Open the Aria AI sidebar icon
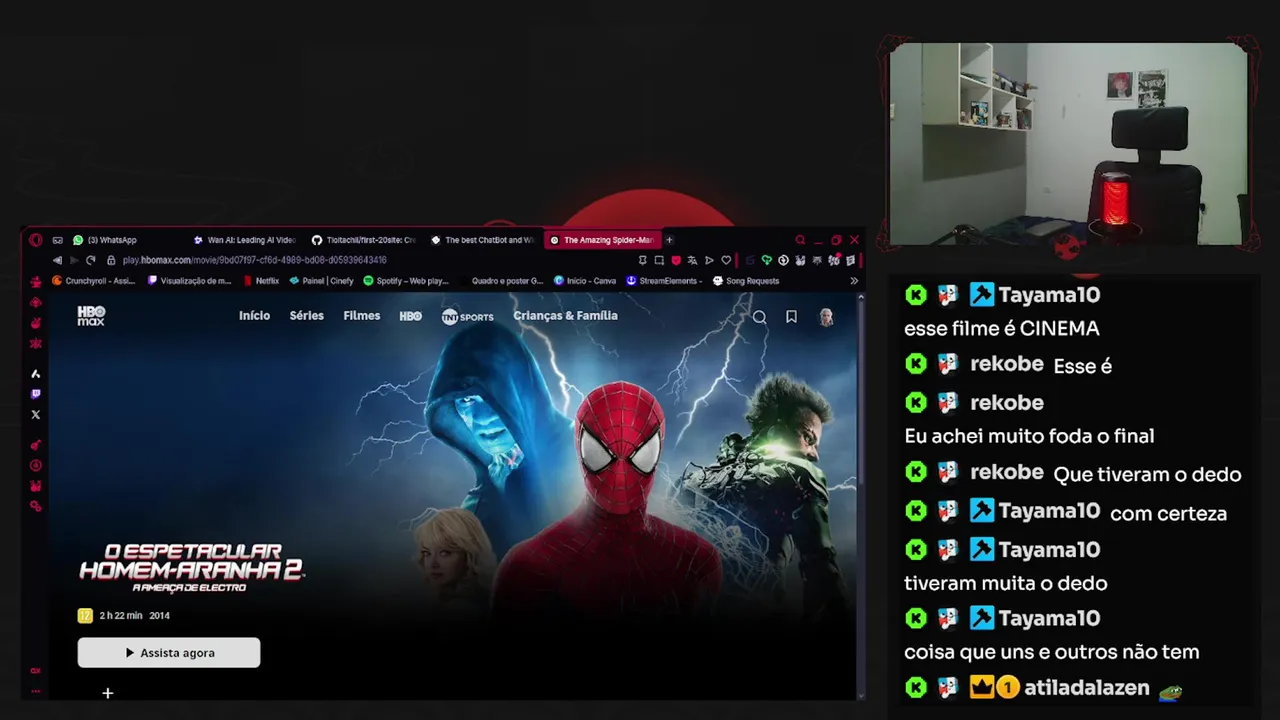Image resolution: width=1280 pixels, height=720 pixels. coord(36,373)
